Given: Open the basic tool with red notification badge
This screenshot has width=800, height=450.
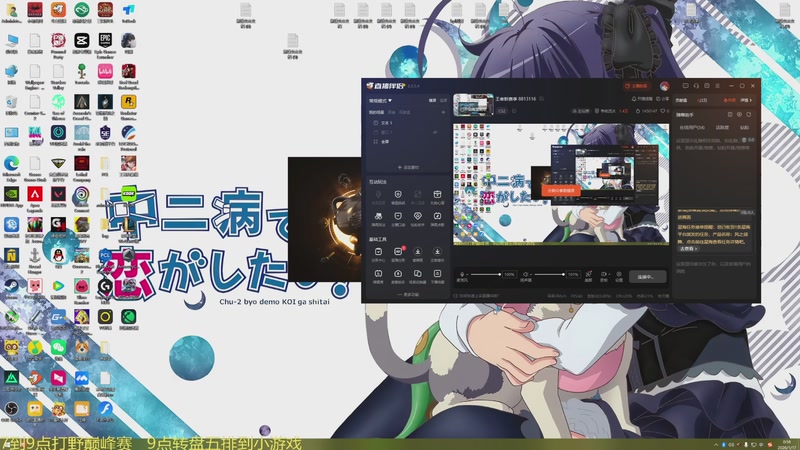Looking at the screenshot, I should point(398,254).
